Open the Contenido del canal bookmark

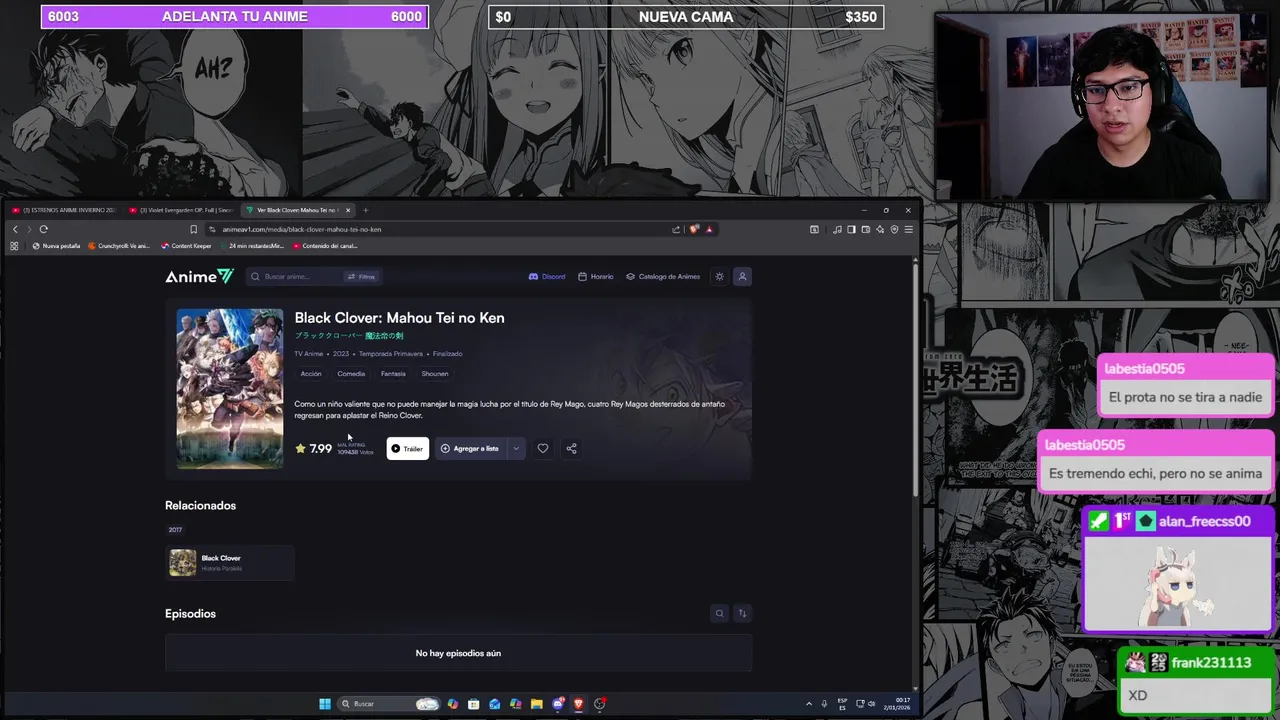325,246
